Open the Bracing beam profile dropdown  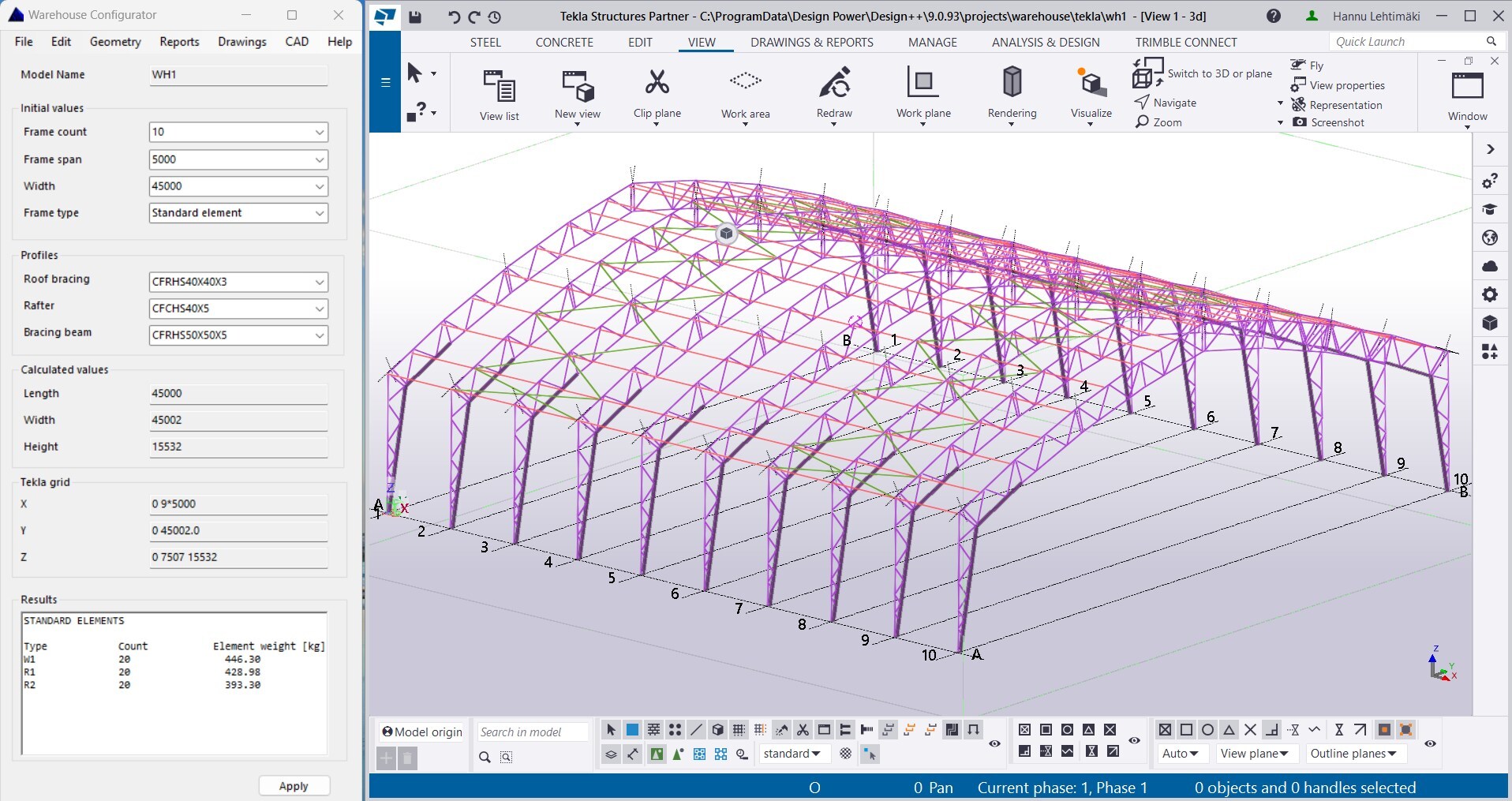(238, 335)
